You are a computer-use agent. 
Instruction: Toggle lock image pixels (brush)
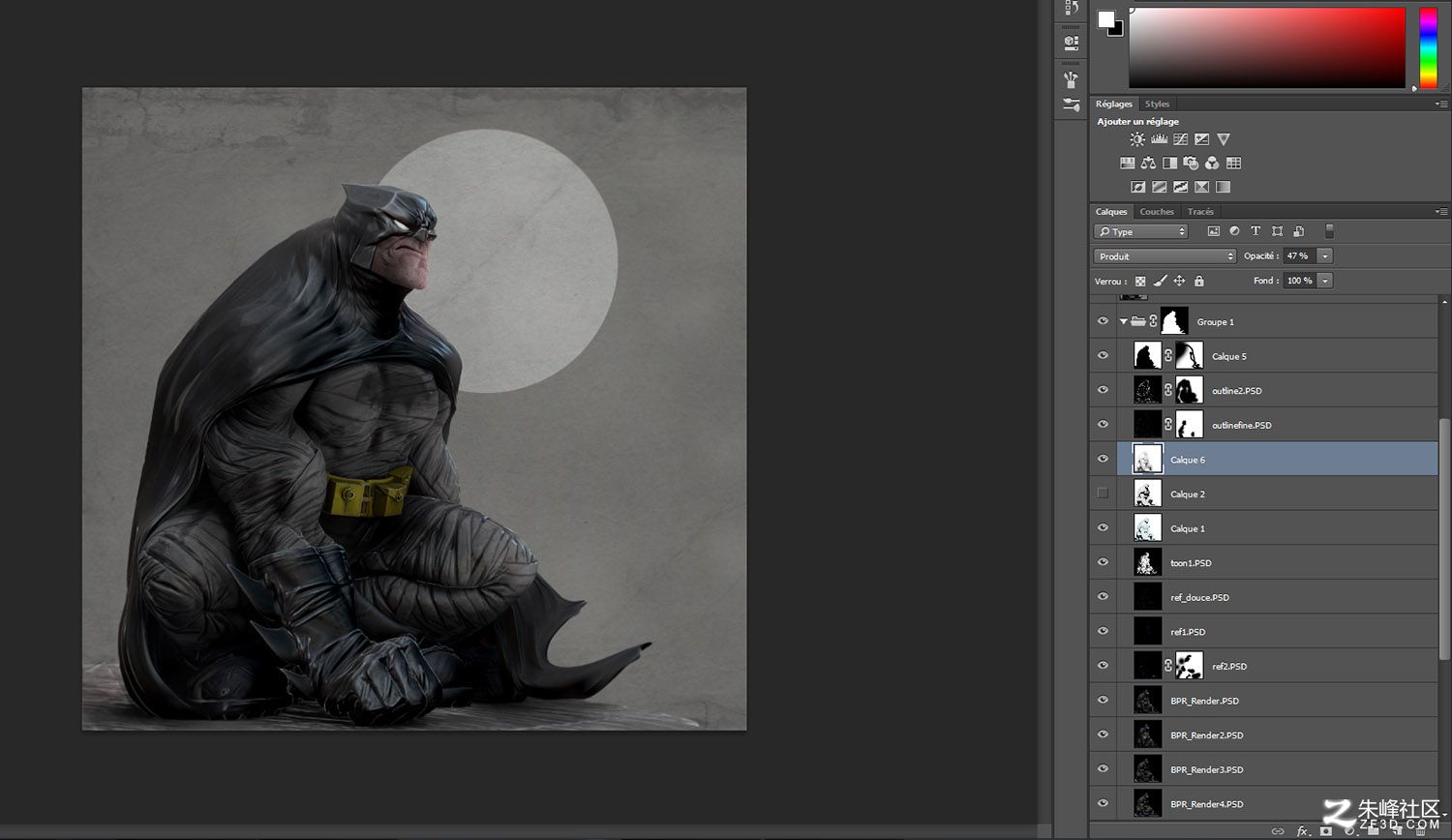click(1160, 281)
